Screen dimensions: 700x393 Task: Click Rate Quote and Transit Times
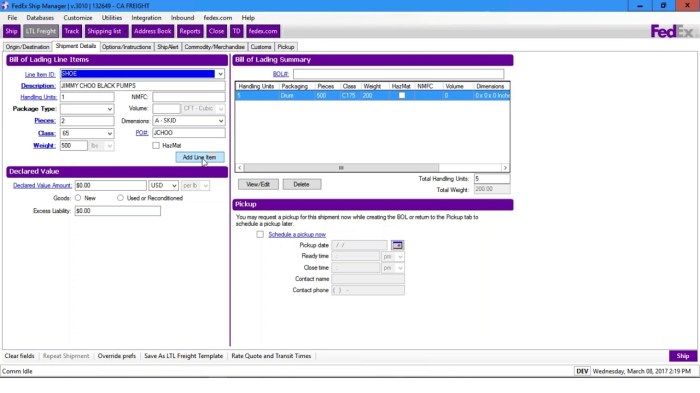click(271, 356)
